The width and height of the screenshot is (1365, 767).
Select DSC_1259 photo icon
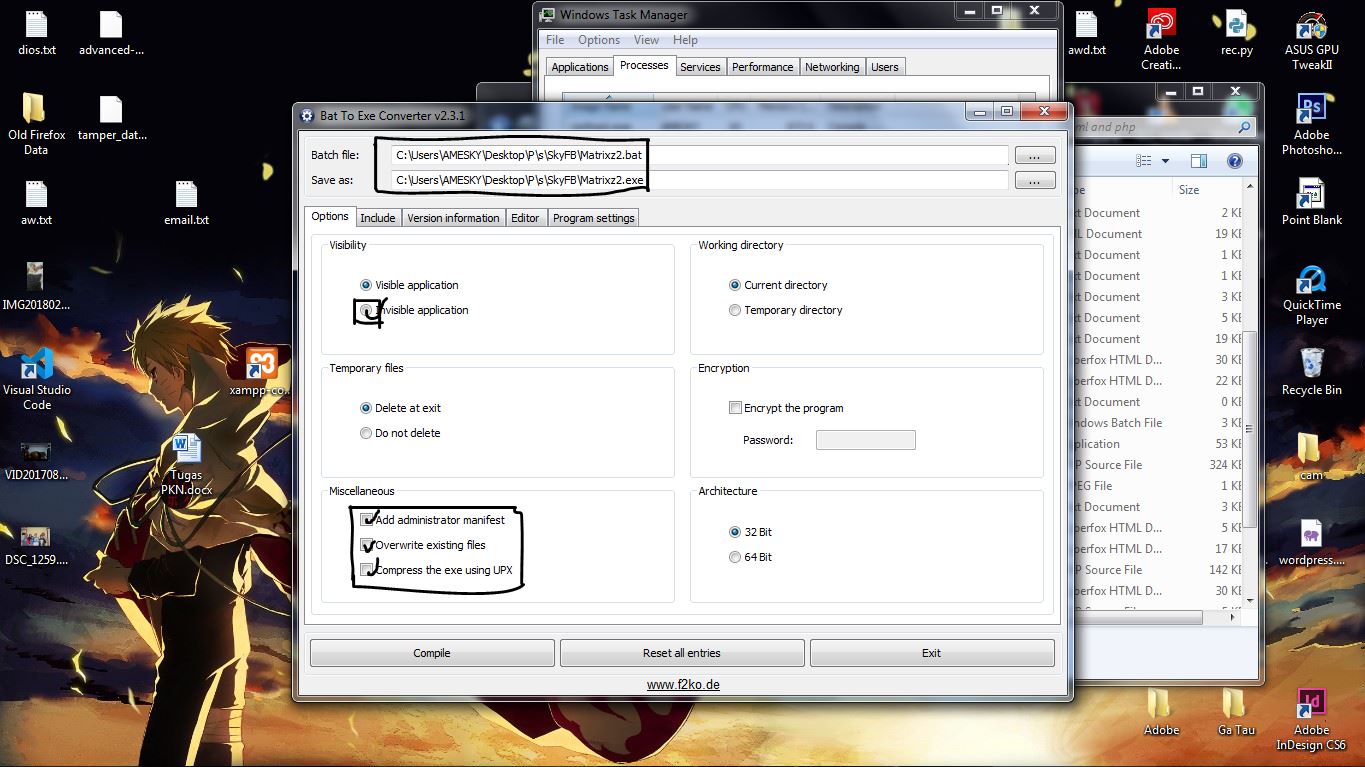36,543
